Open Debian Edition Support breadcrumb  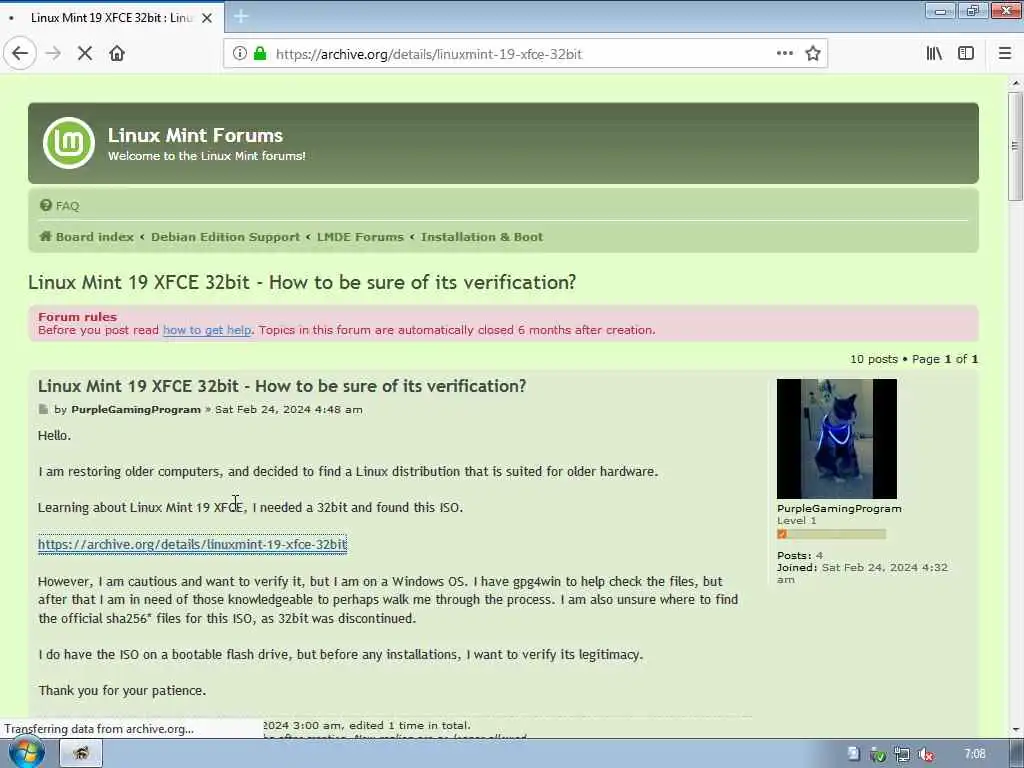[x=225, y=237]
